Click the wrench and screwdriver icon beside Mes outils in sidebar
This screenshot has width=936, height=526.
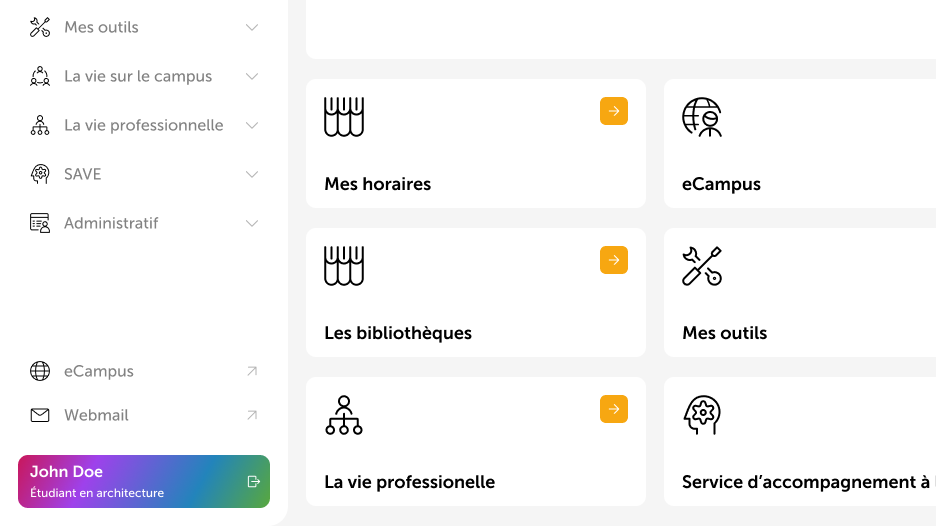(x=40, y=27)
